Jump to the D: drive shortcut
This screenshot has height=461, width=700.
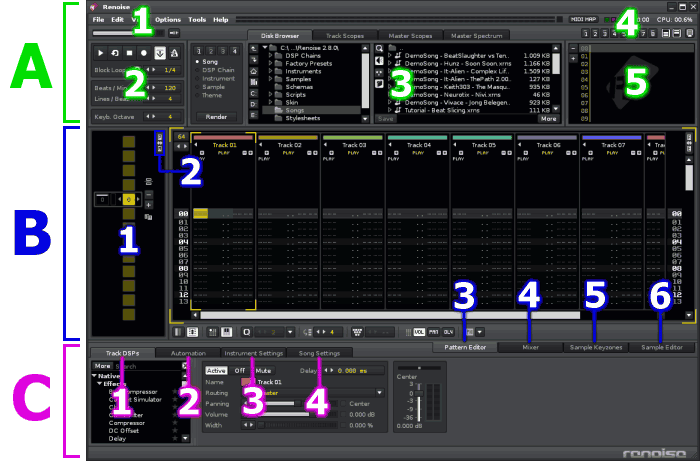tap(254, 104)
